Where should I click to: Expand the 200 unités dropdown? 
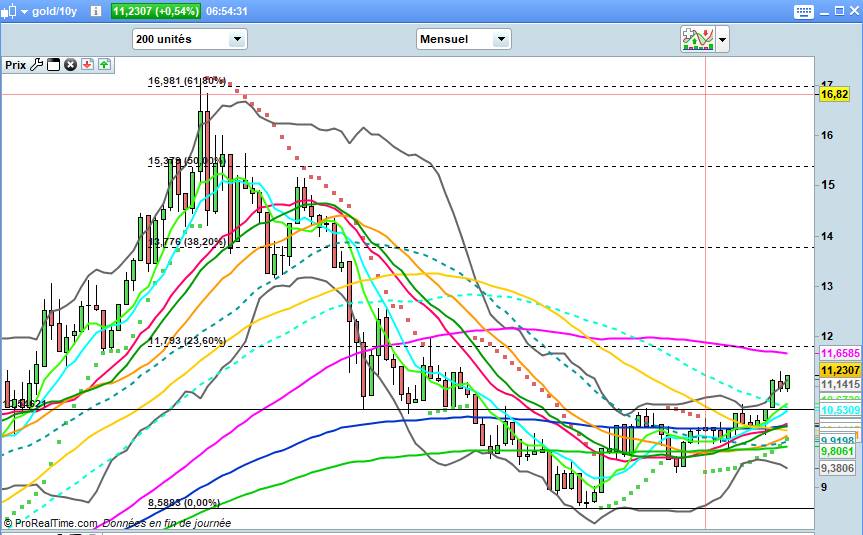[237, 39]
